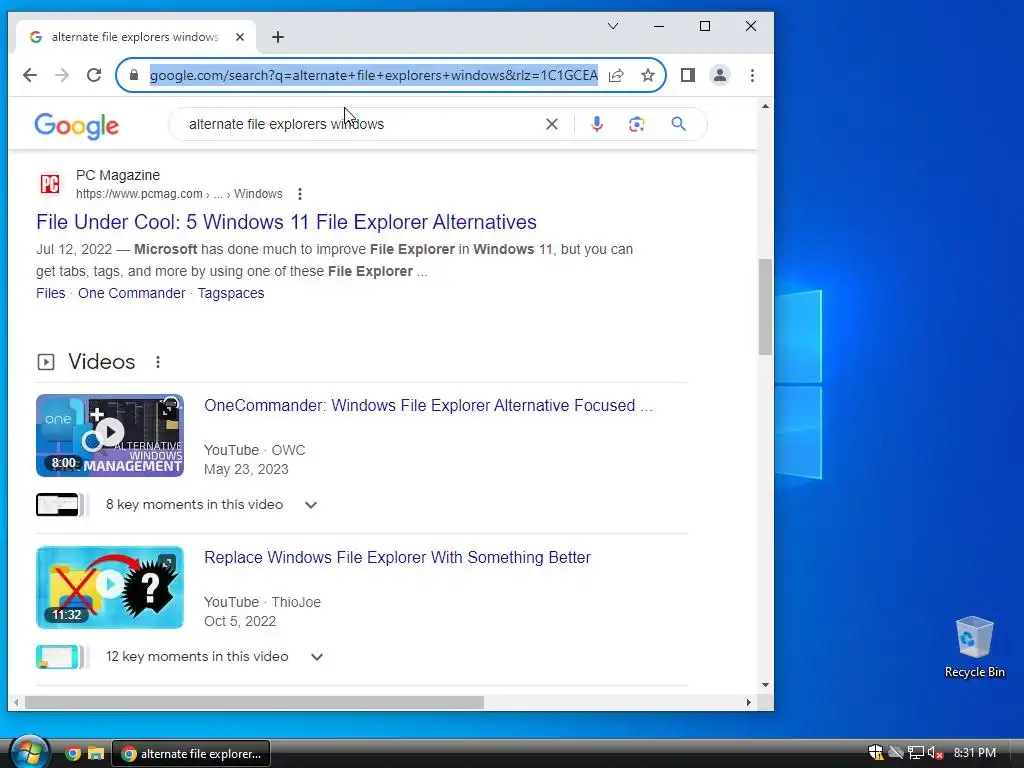
Task: Open more options for PC Magazine result
Action: tap(300, 194)
